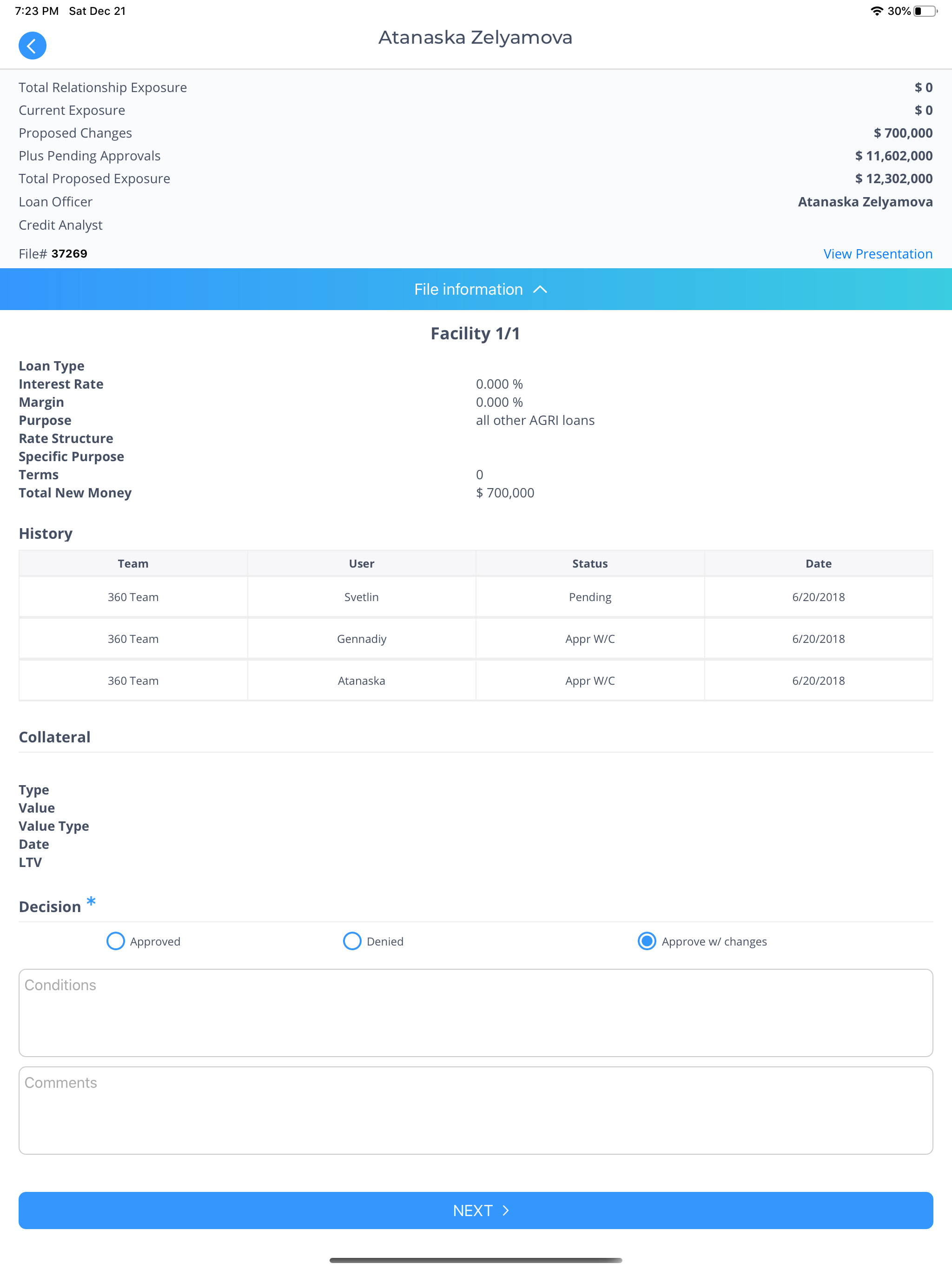The image size is (952, 1270).
Task: Tap the Credit Analyst label
Action: pos(61,225)
